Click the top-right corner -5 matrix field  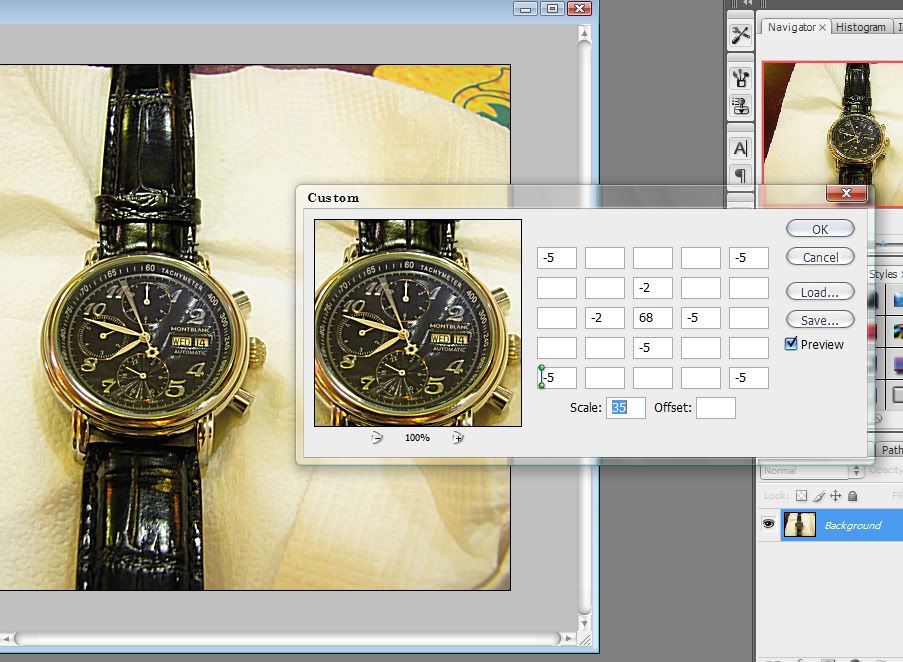(749, 258)
